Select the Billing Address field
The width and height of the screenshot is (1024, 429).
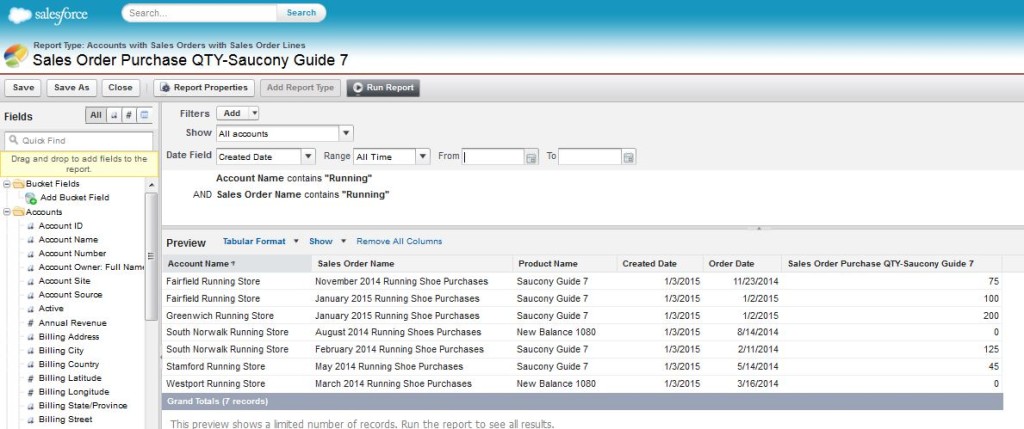coord(69,337)
